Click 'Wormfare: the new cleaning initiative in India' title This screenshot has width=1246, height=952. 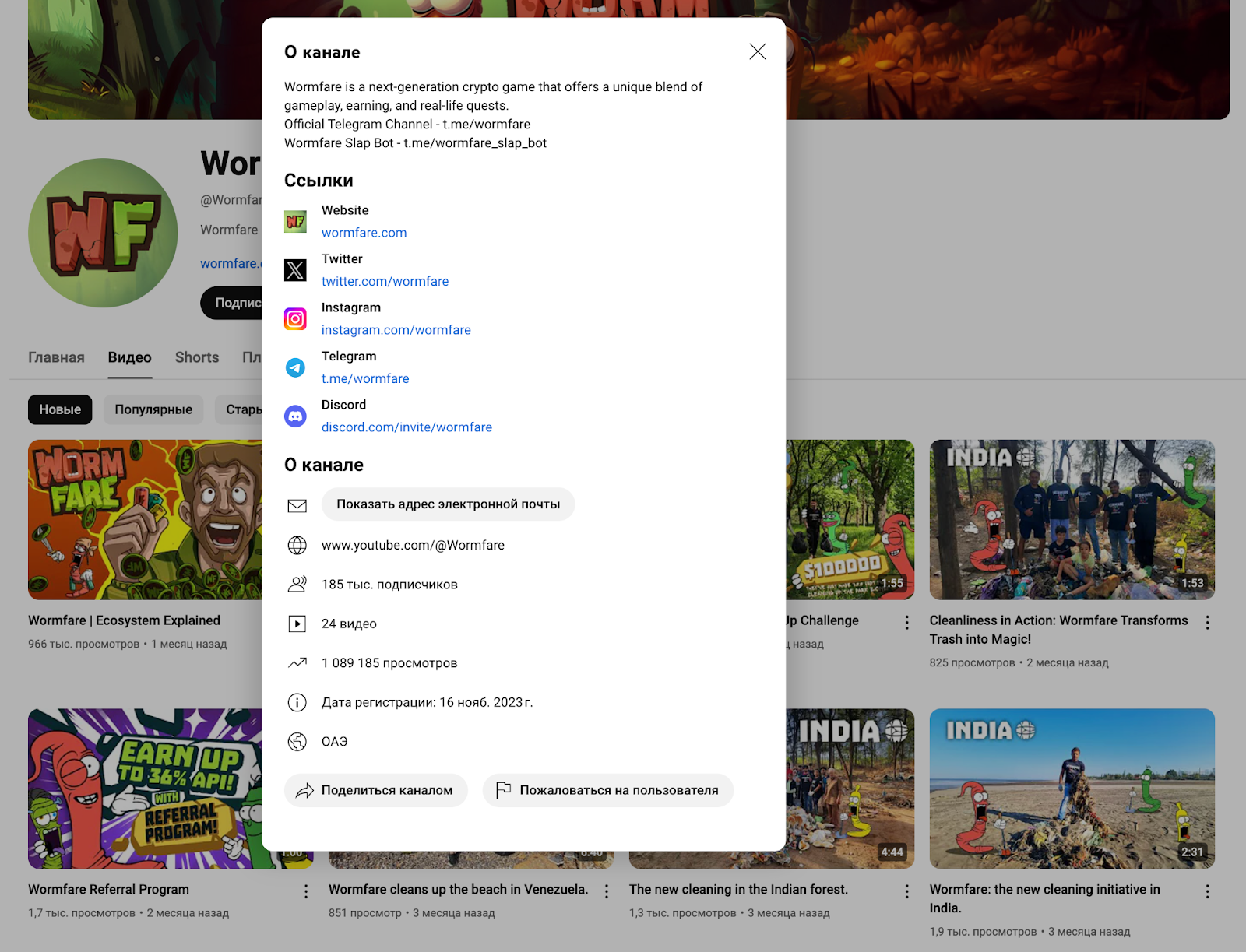click(1044, 898)
